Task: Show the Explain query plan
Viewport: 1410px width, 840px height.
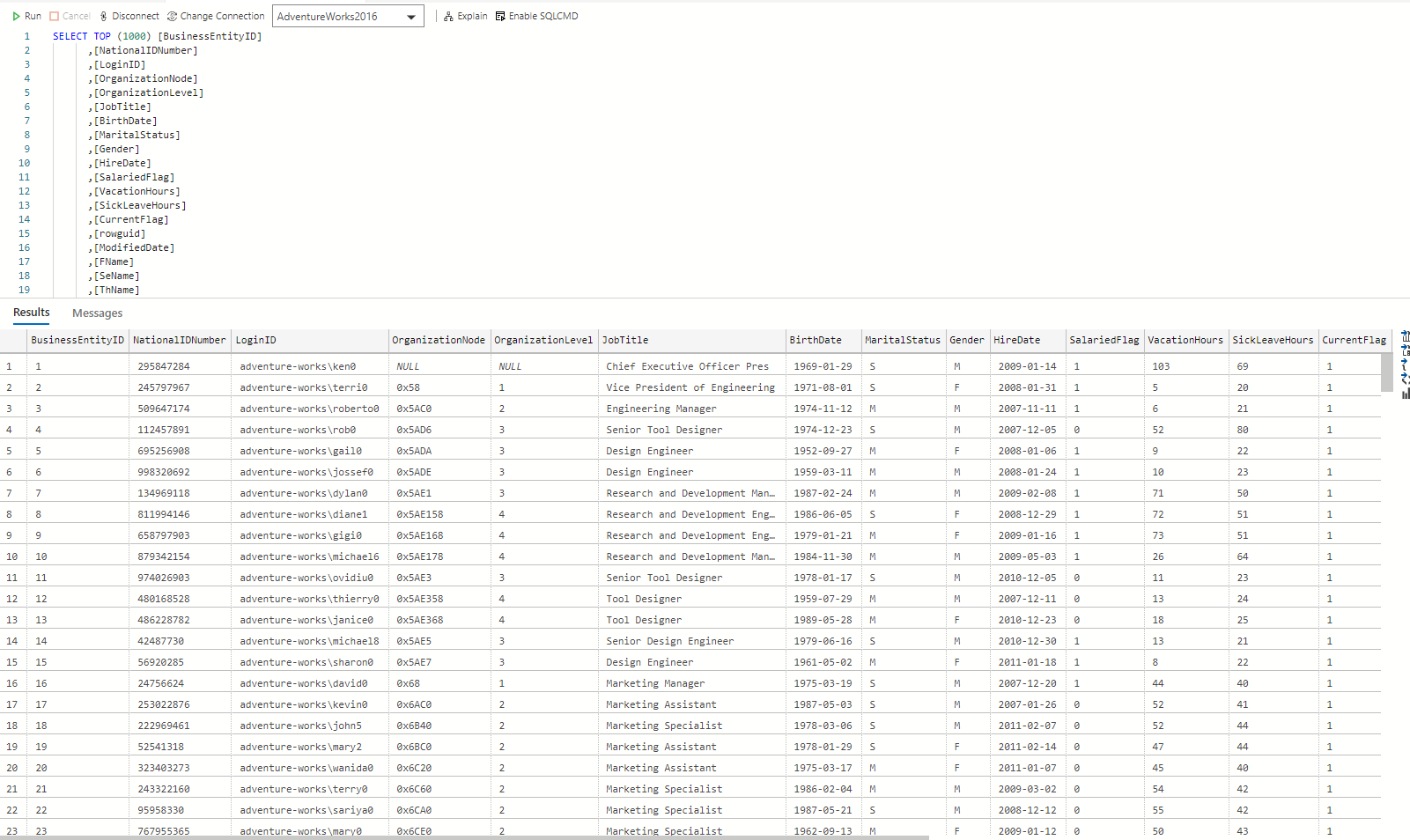Action: point(466,16)
